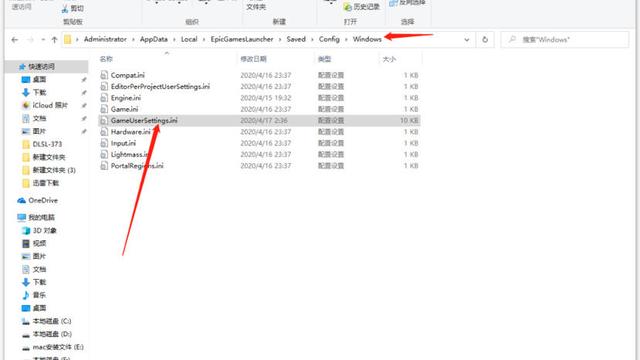Open the 新建文件夹 (3) folder
640x360 pixels.
click(x=54, y=170)
